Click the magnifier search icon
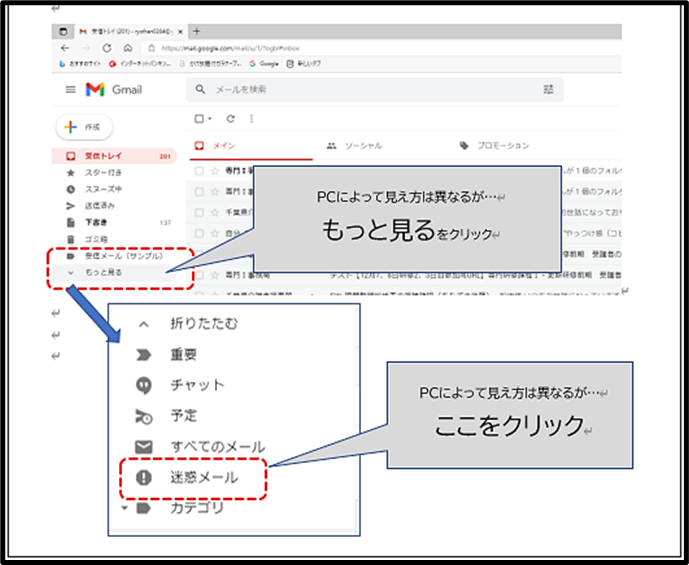This screenshot has width=689, height=565. tap(200, 89)
